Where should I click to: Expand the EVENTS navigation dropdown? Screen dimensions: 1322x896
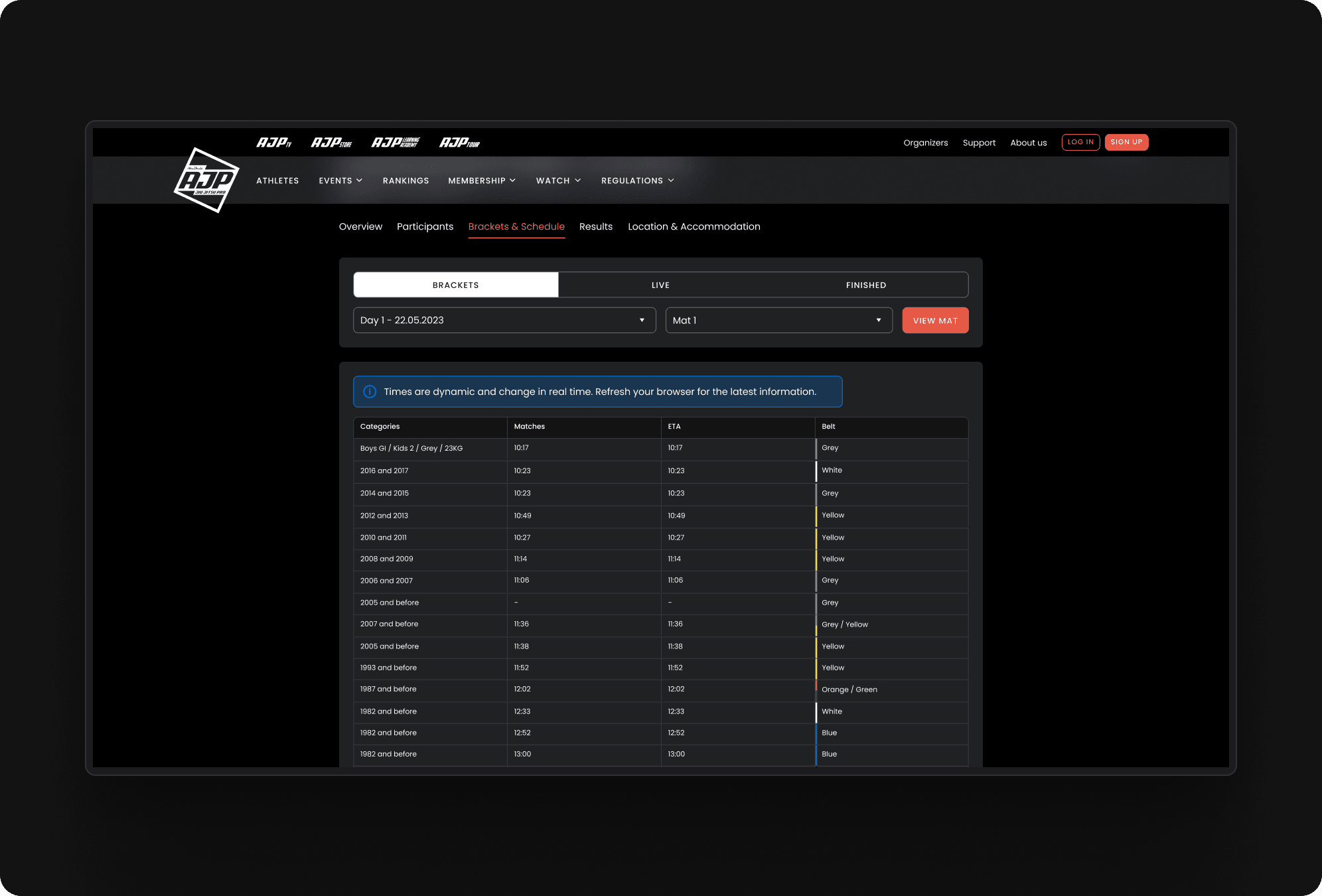pos(340,180)
